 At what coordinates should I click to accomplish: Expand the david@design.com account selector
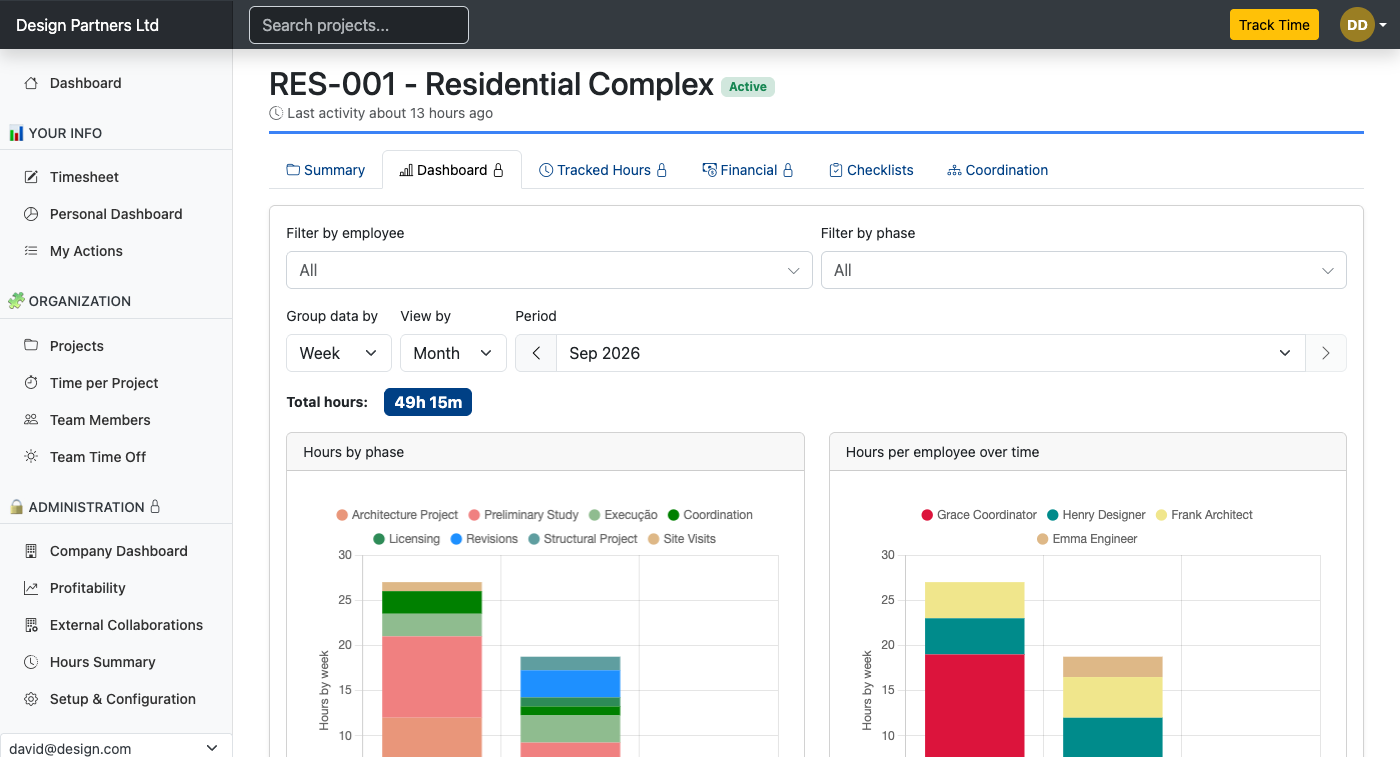(116, 747)
